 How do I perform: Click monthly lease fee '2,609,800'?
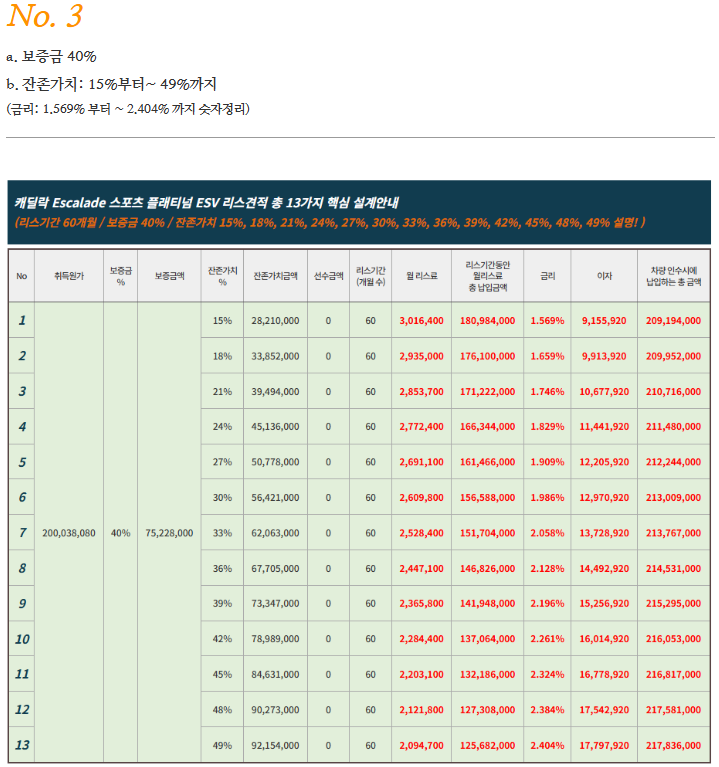click(422, 497)
